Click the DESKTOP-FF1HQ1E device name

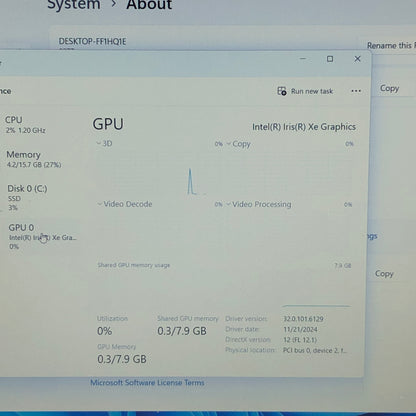point(92,42)
